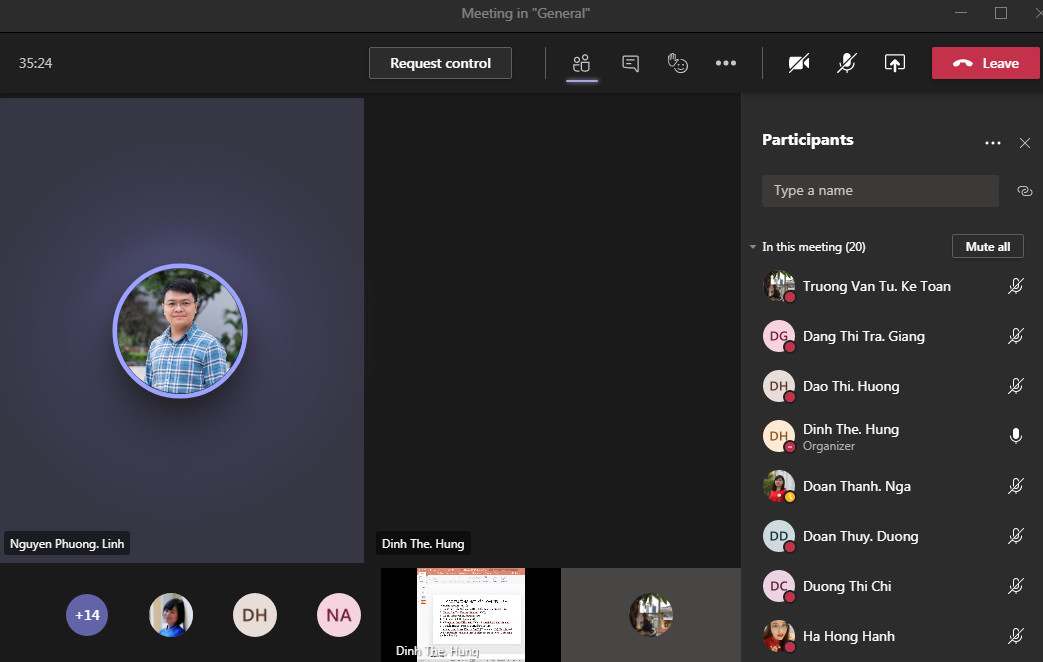Collapse the In this meeting (20) section
The height and width of the screenshot is (662, 1043).
point(753,247)
